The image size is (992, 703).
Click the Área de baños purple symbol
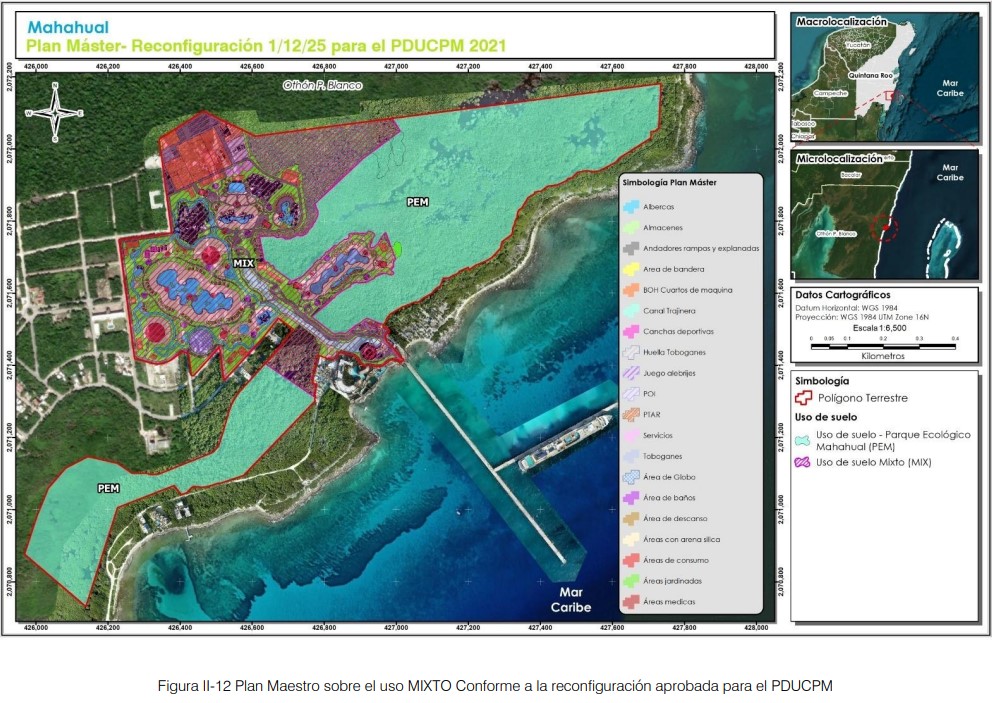tap(631, 498)
